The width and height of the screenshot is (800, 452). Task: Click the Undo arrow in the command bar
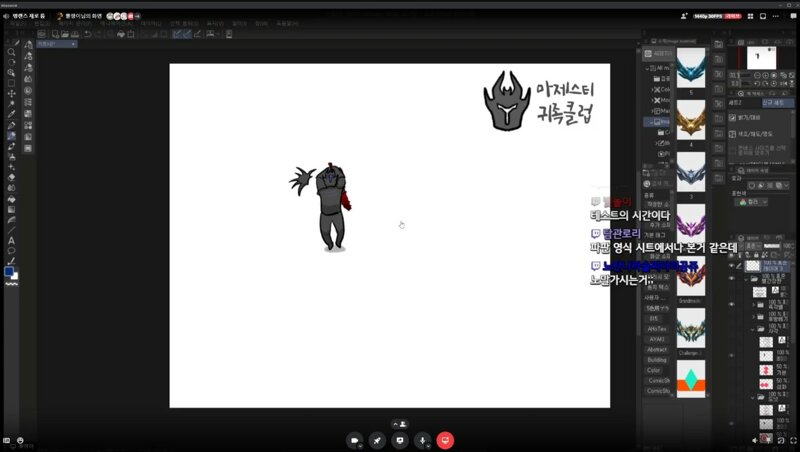88,34
